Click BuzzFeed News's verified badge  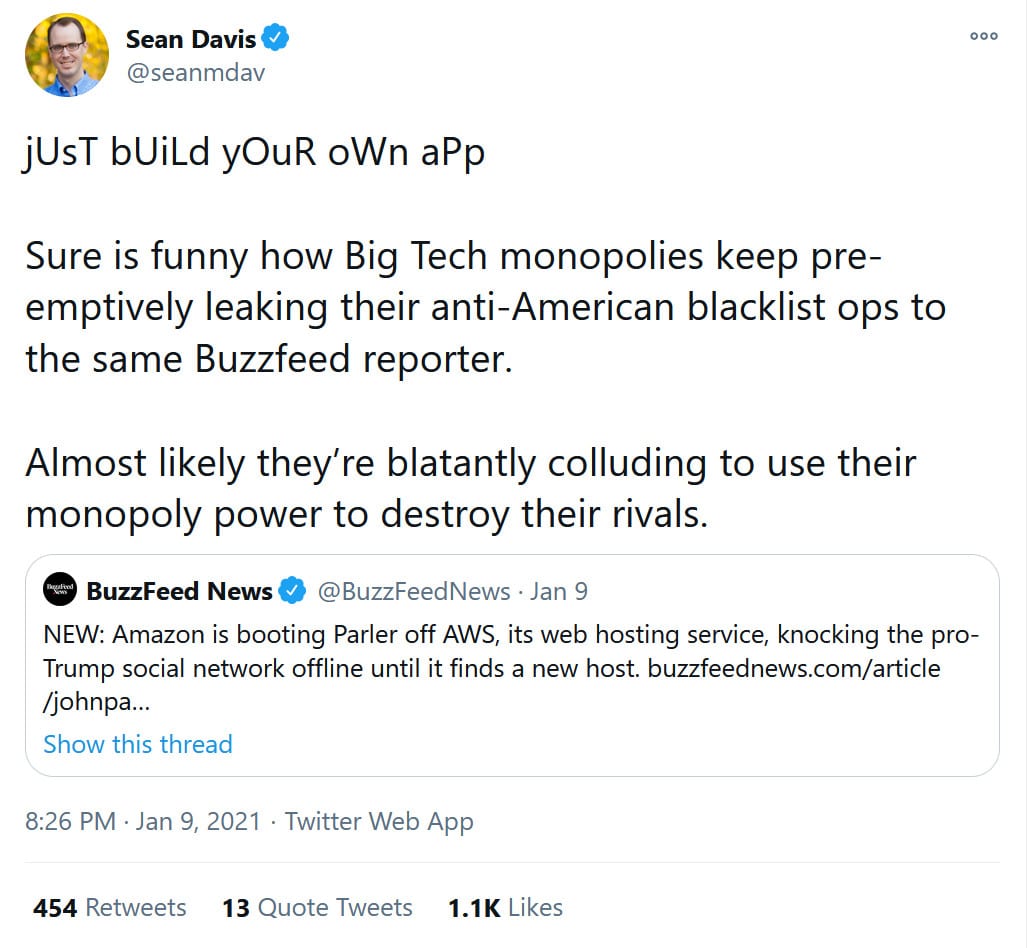point(292,591)
